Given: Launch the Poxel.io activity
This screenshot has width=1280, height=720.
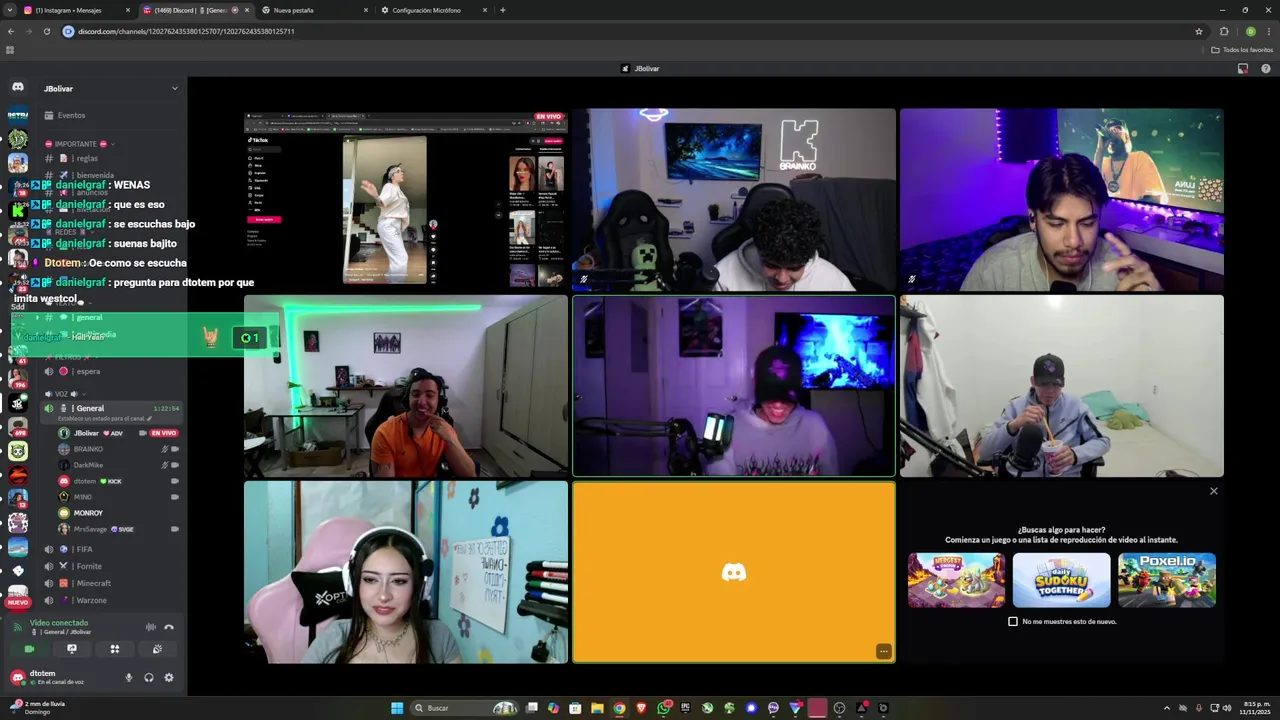Looking at the screenshot, I should (1167, 580).
